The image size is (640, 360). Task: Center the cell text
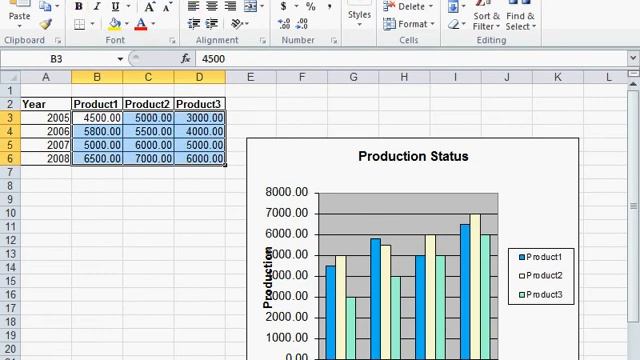coord(212,6)
